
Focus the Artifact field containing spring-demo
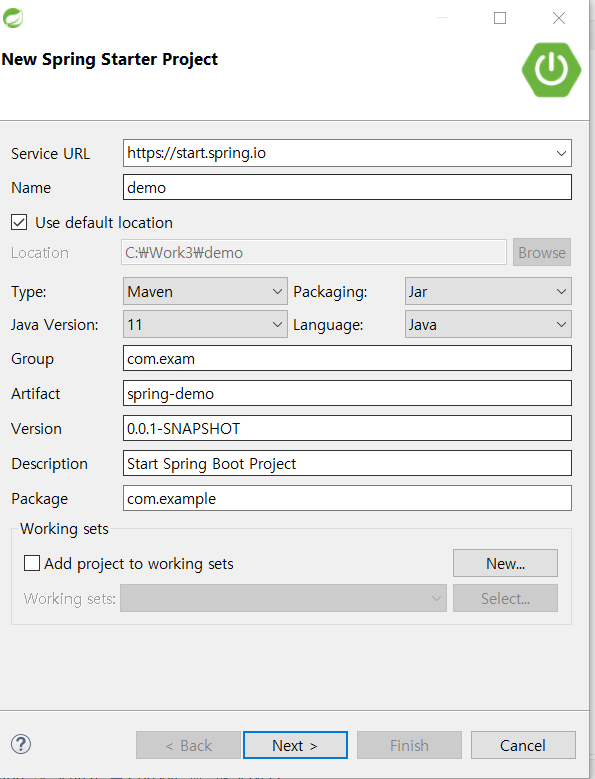347,393
